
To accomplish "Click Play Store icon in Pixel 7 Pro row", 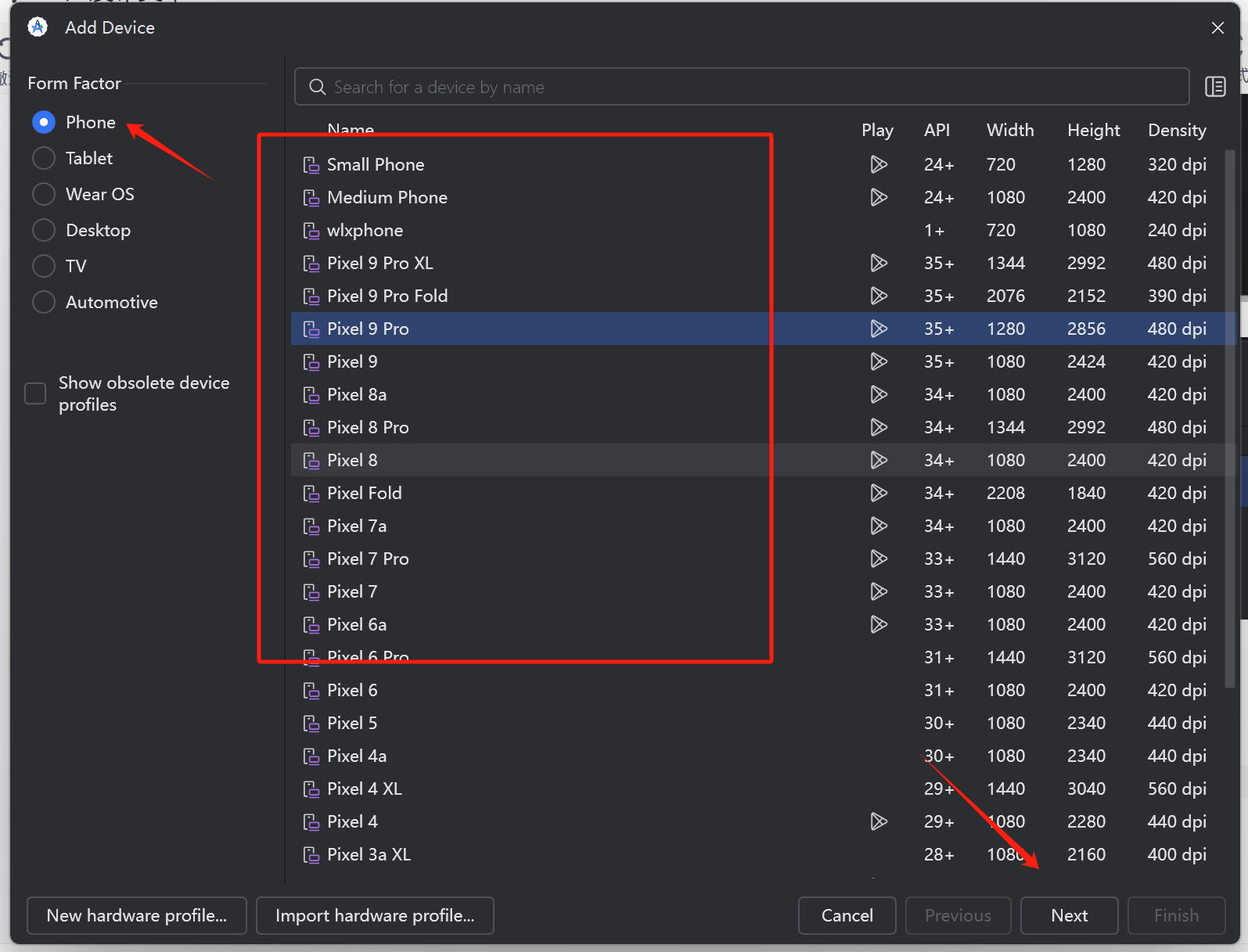I will 879,559.
